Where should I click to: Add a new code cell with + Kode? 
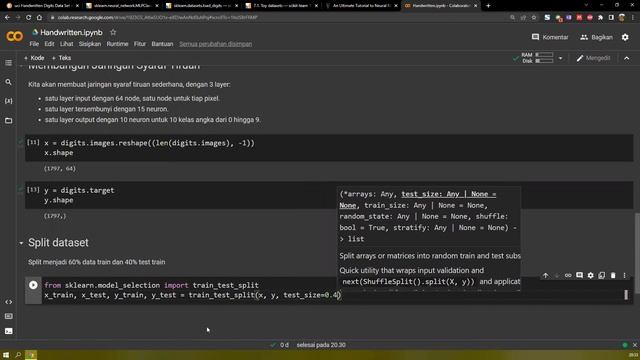pos(34,58)
